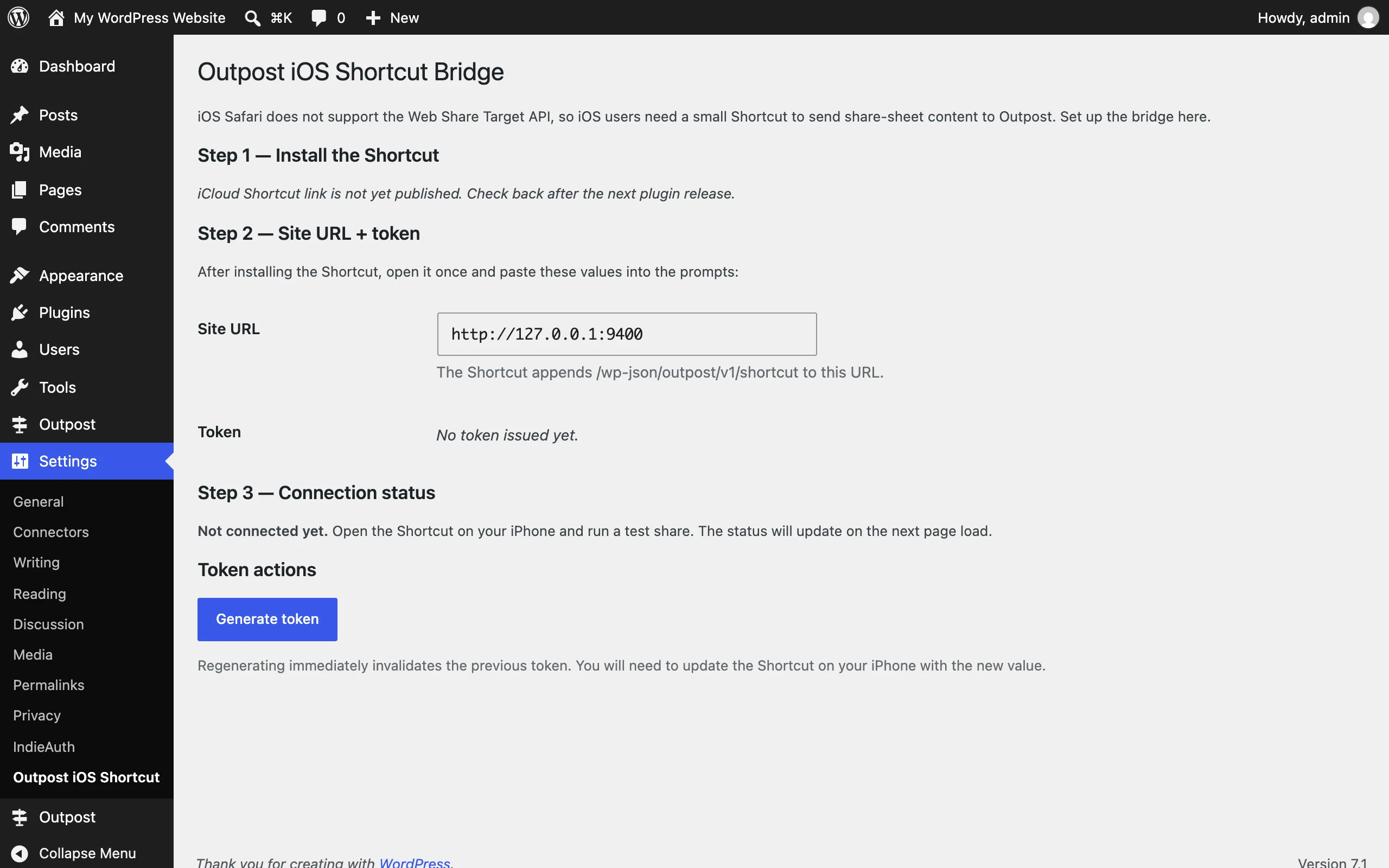Click the 'Step 3 — Connection status' heading

coord(316,493)
